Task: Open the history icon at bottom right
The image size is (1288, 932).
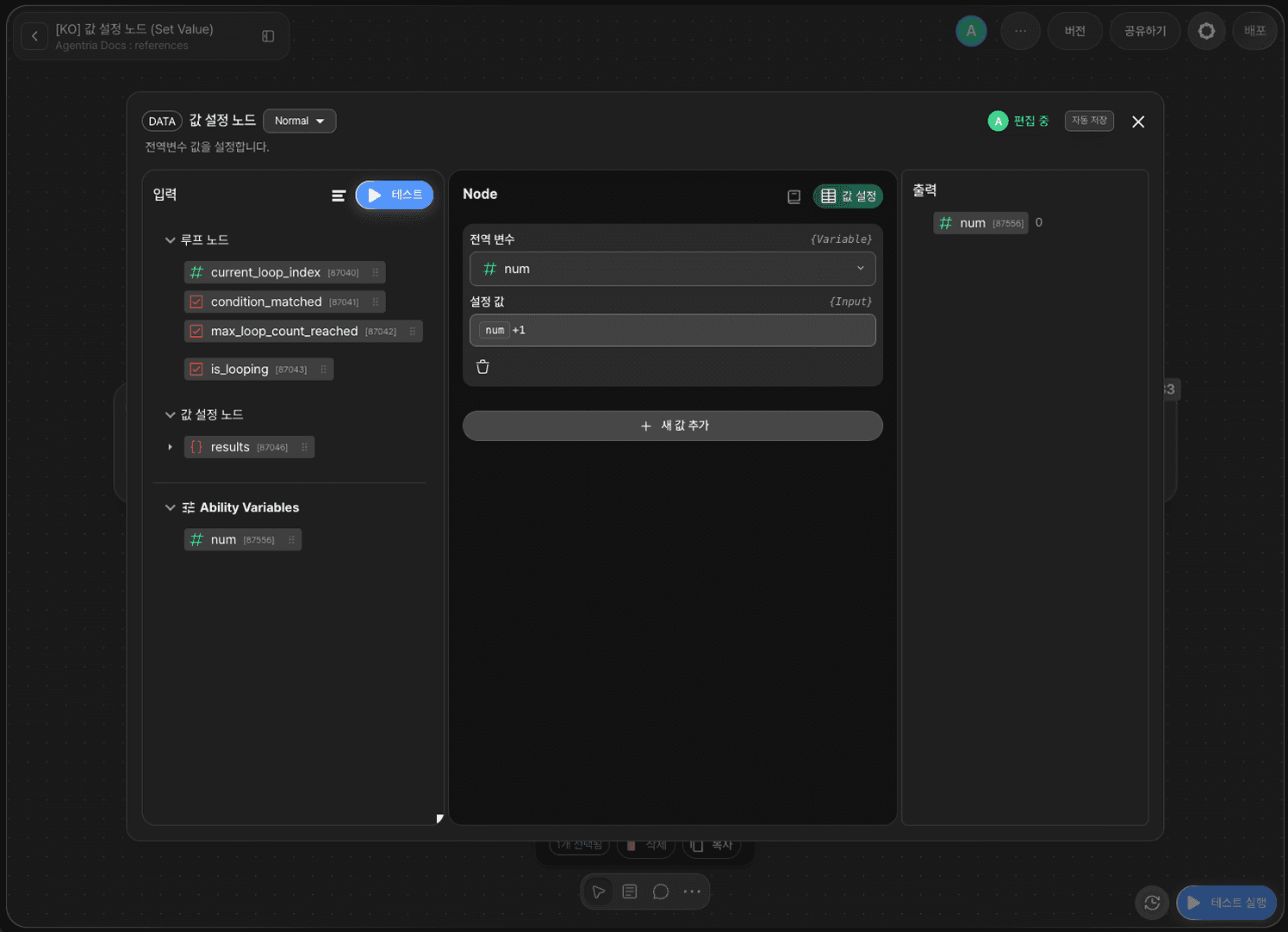Action: (x=1152, y=903)
